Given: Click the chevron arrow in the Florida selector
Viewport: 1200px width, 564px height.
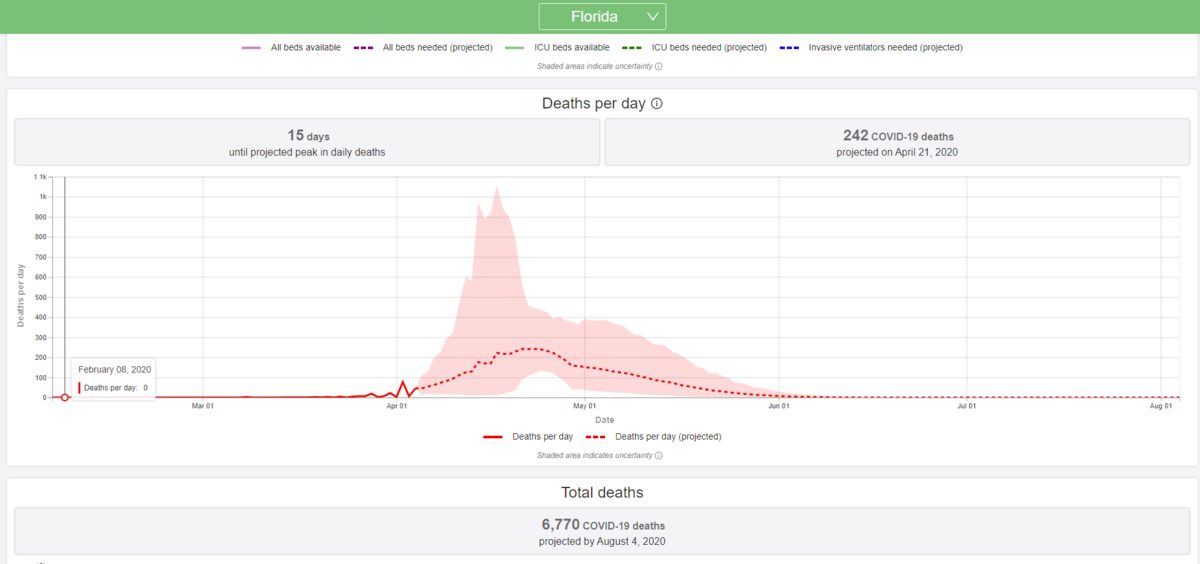Looking at the screenshot, I should click(652, 17).
